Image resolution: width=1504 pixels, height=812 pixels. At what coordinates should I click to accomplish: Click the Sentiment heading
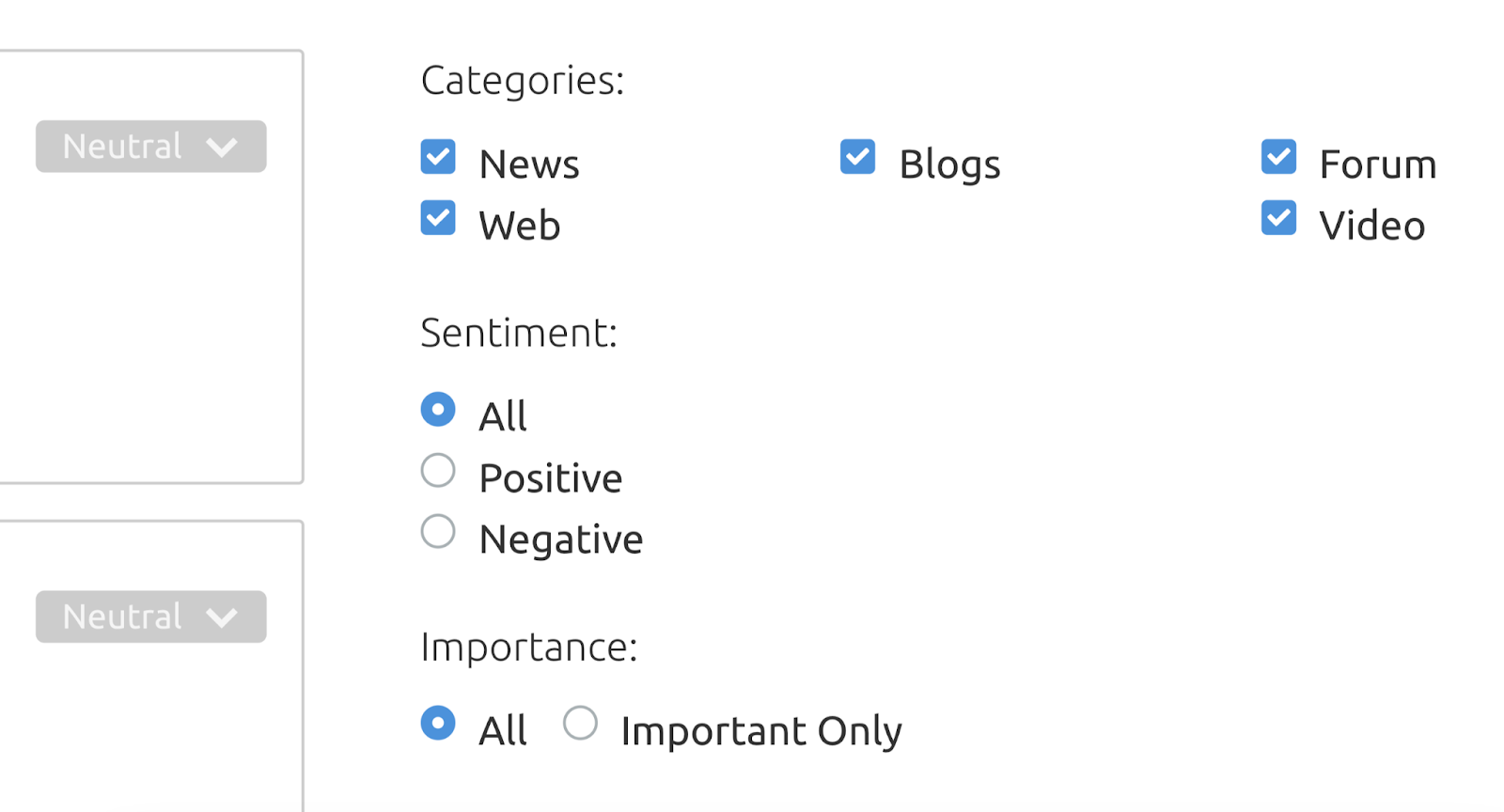tap(519, 333)
